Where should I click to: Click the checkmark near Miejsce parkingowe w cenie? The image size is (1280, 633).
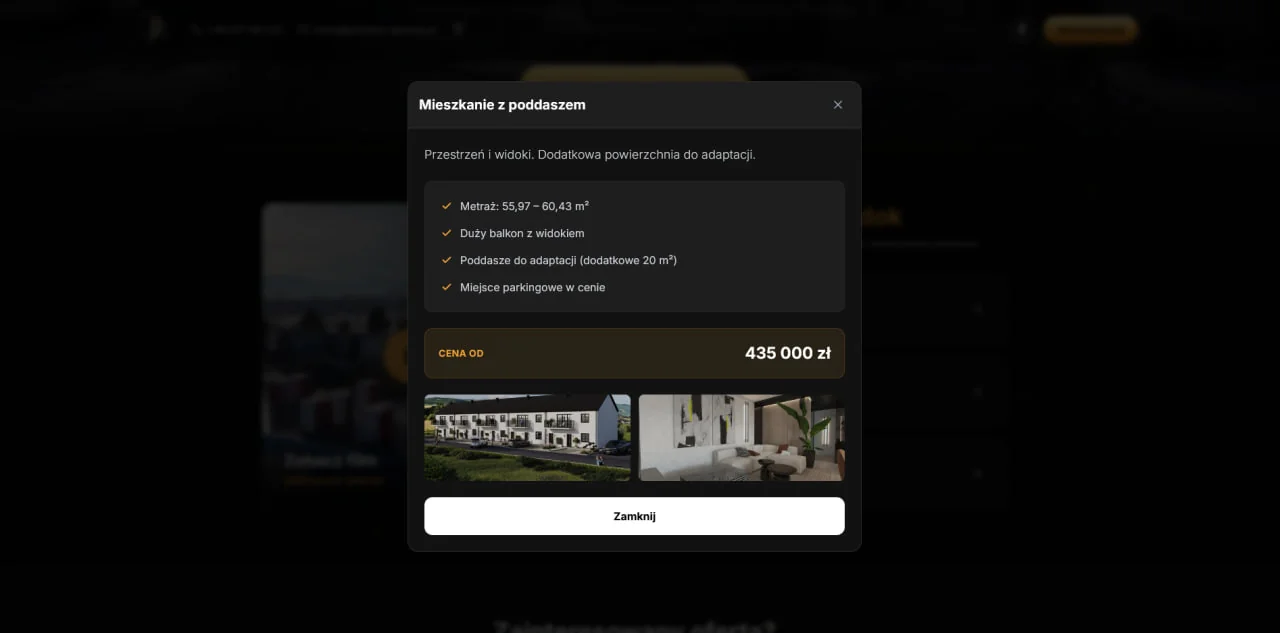445,287
